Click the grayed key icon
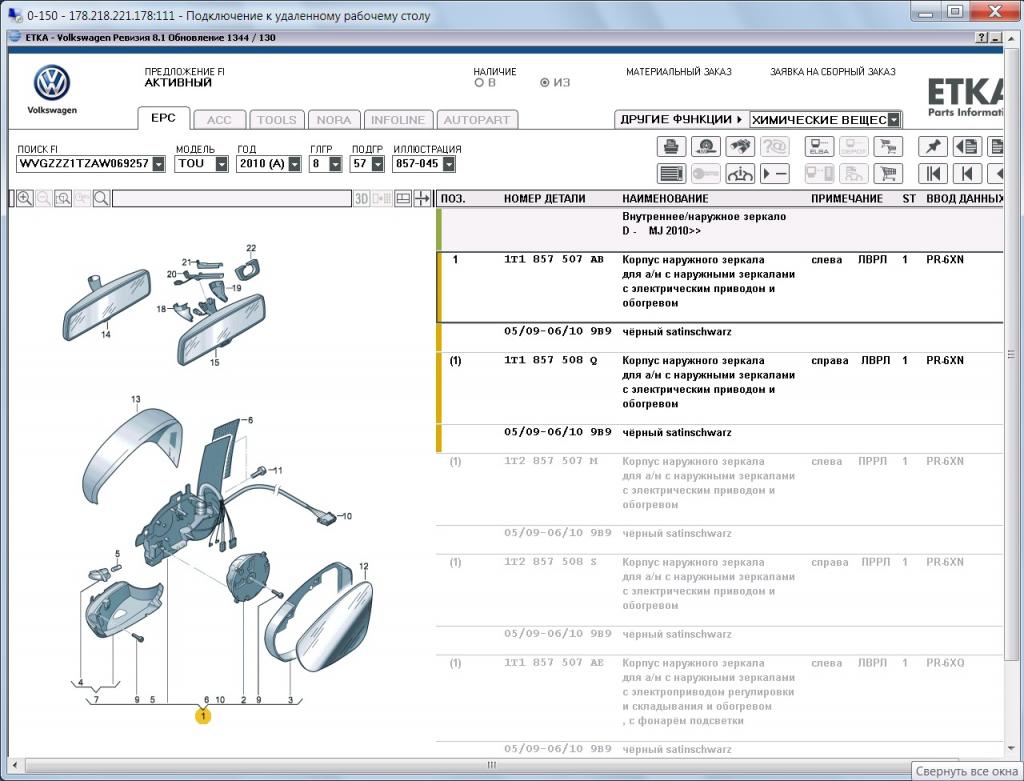Image resolution: width=1024 pixels, height=781 pixels. coord(705,173)
